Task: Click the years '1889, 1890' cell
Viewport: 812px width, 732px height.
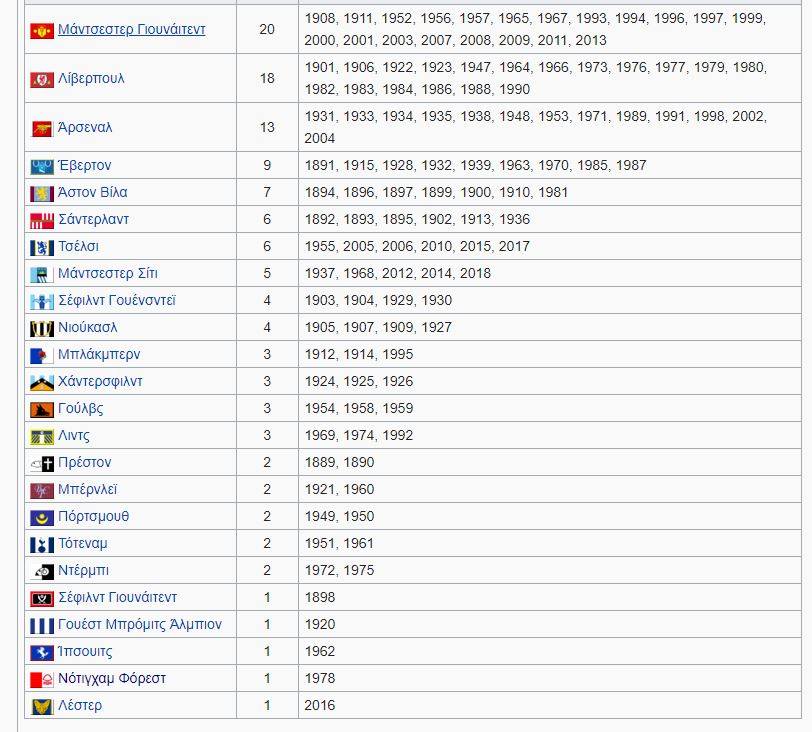Action: coord(550,462)
